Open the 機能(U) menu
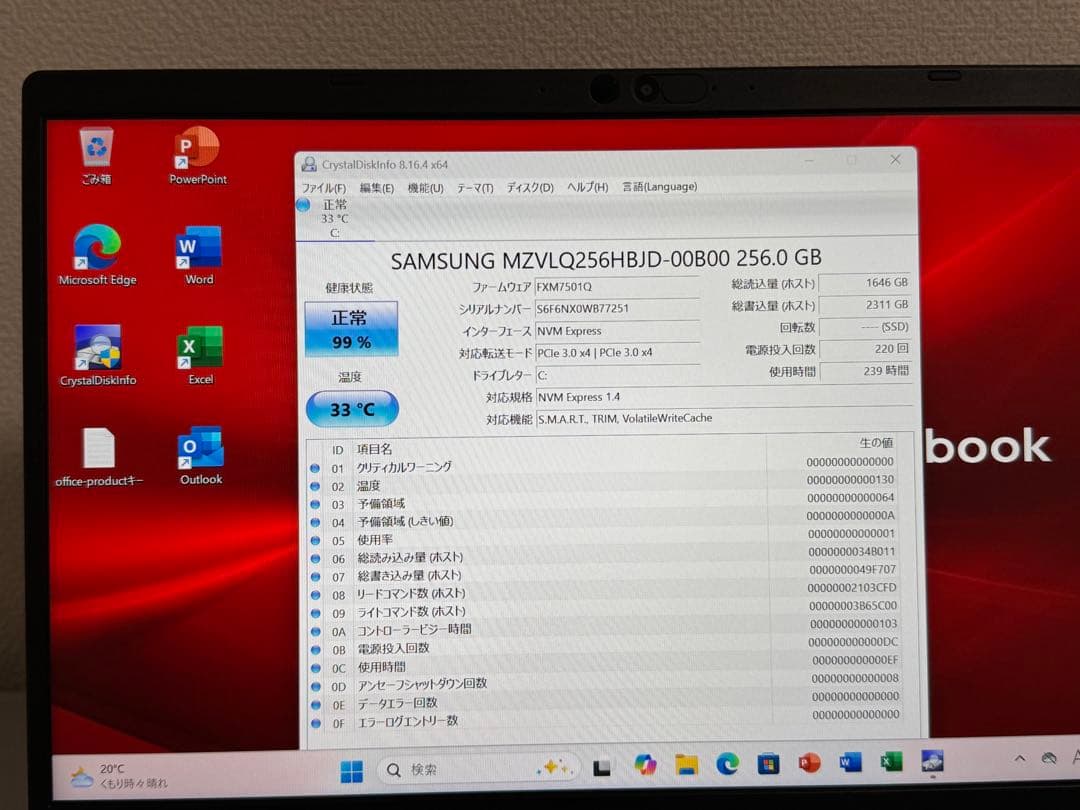This screenshot has height=810, width=1080. tap(423, 187)
